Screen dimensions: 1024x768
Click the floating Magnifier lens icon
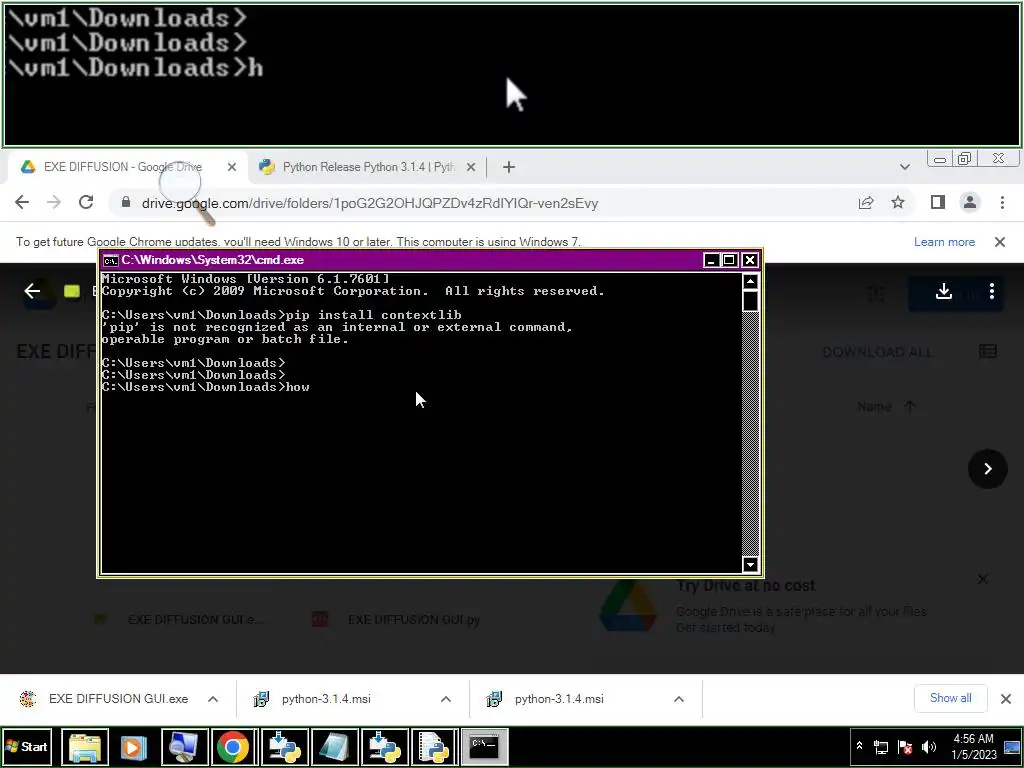point(186,191)
